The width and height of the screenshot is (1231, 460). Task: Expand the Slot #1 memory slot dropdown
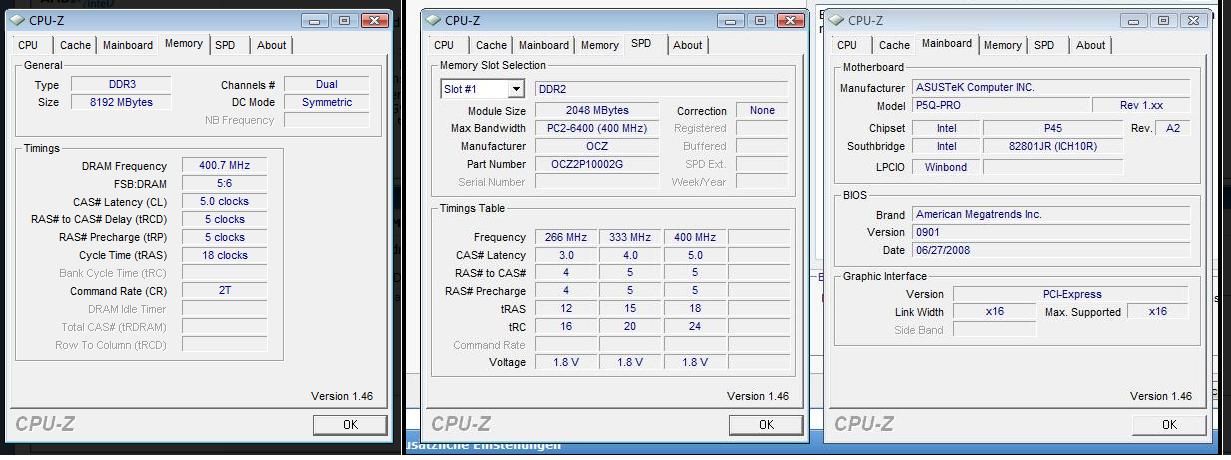tap(516, 89)
